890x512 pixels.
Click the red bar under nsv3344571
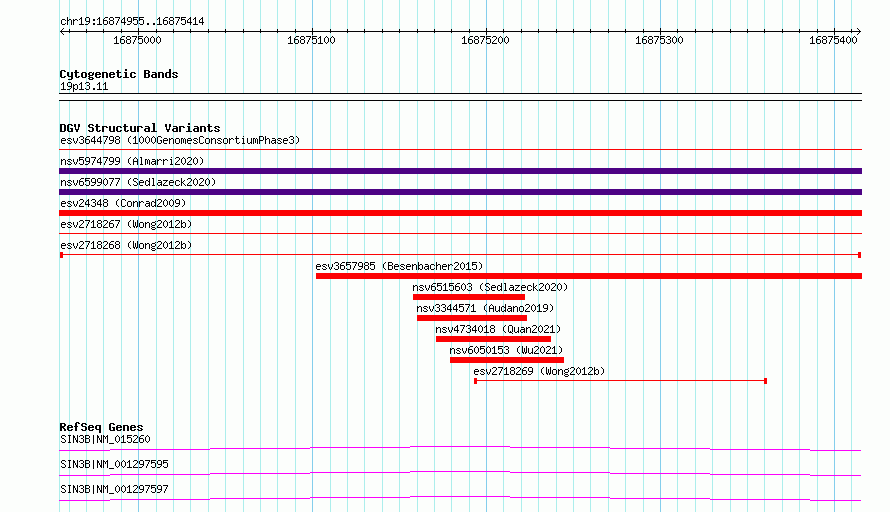[472, 318]
